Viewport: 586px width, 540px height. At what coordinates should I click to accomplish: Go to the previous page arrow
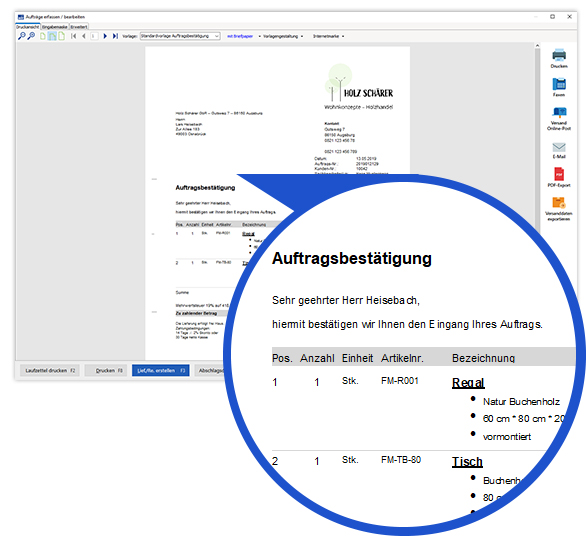[x=84, y=36]
